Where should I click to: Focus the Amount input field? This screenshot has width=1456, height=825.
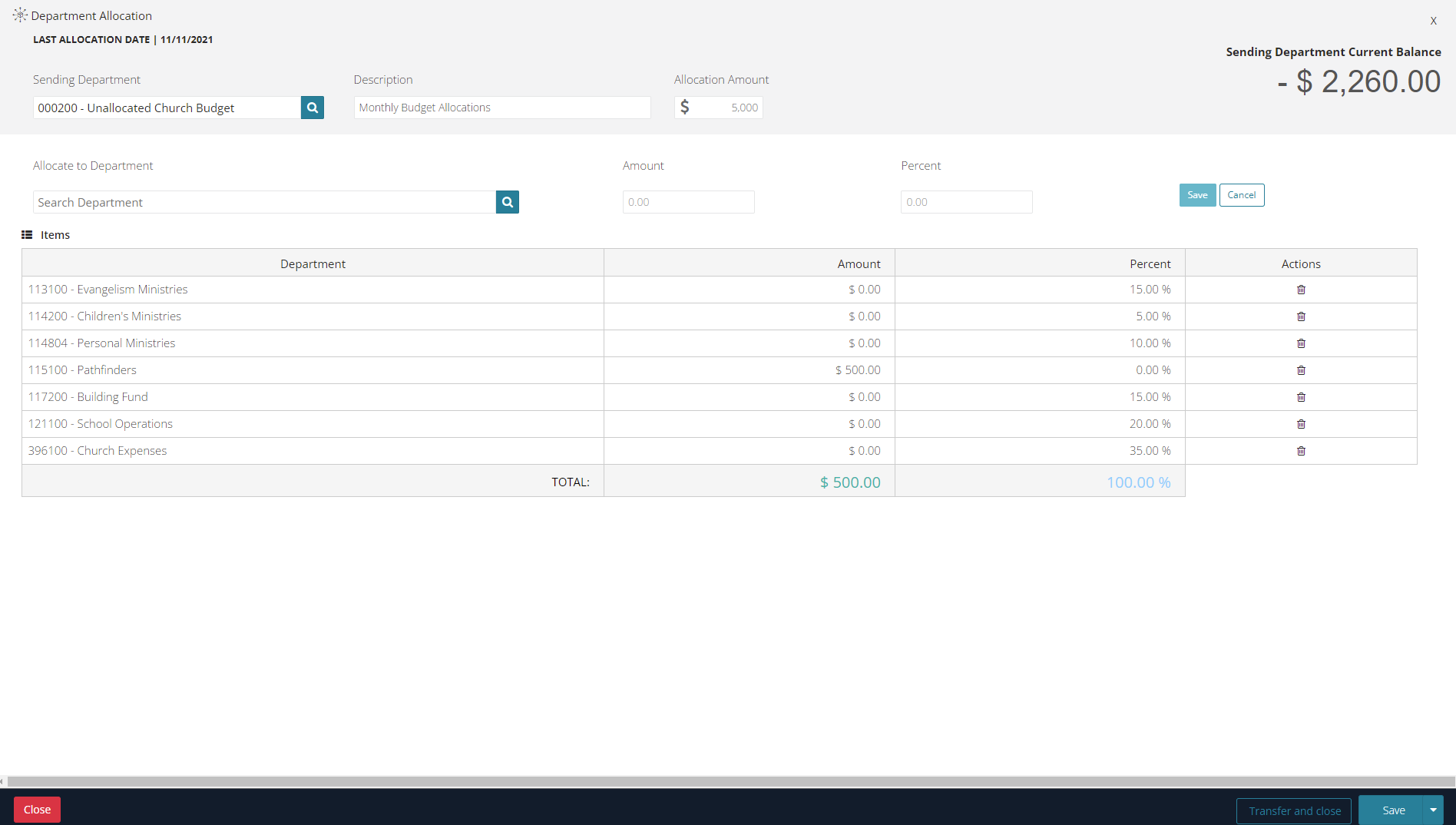tap(689, 202)
